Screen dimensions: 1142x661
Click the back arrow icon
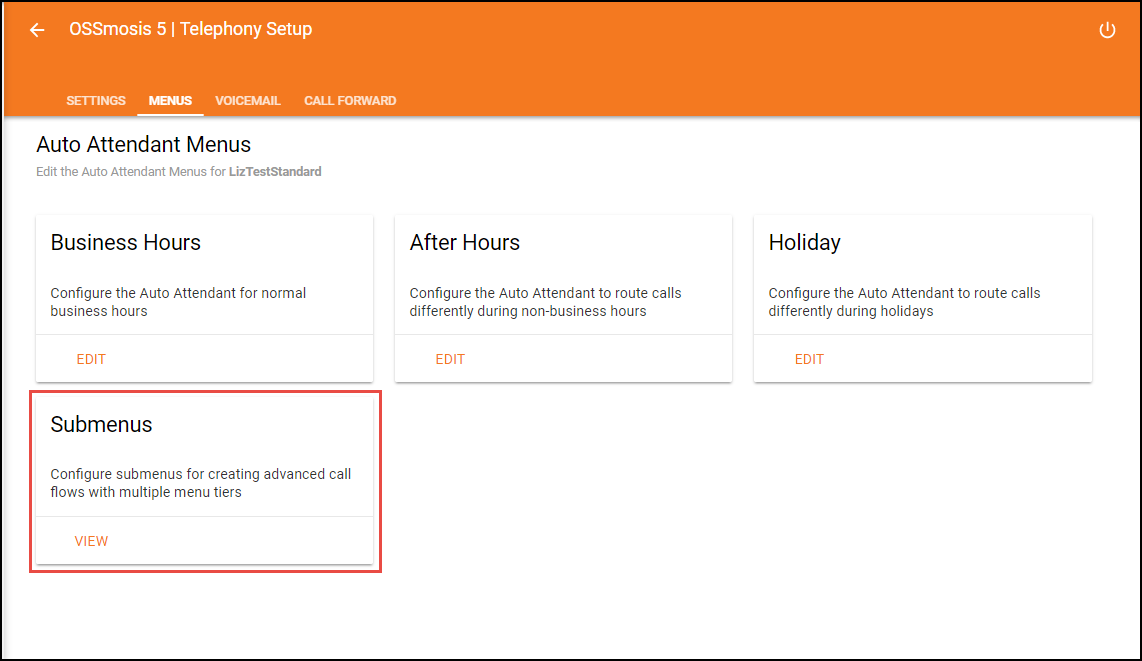[x=37, y=30]
